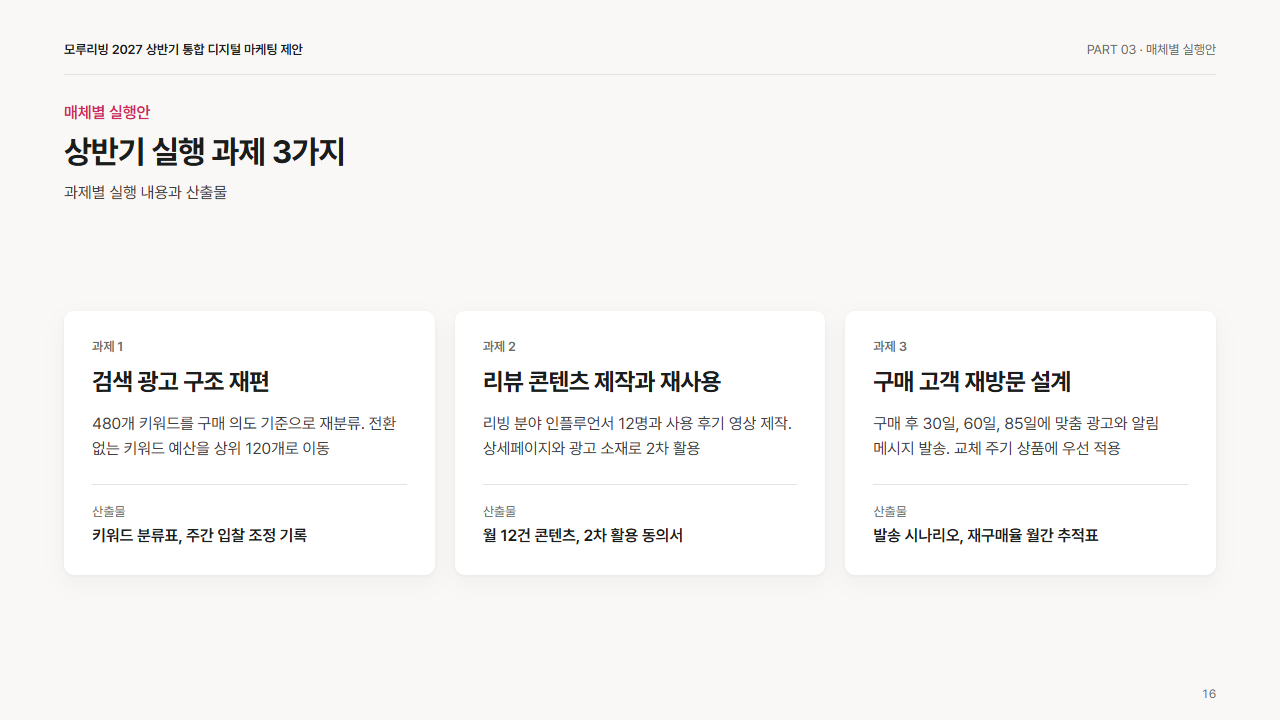Image resolution: width=1280 pixels, height=720 pixels.
Task: Select '발송 시나리오, 재구매율 월간 추적표' text
Action: point(986,535)
